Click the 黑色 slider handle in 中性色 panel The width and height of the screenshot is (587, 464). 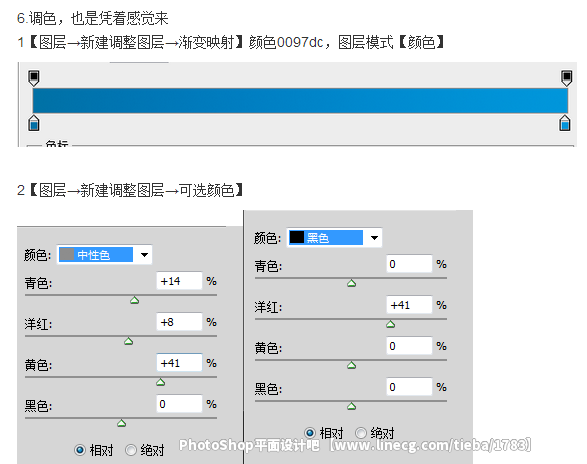121,423
